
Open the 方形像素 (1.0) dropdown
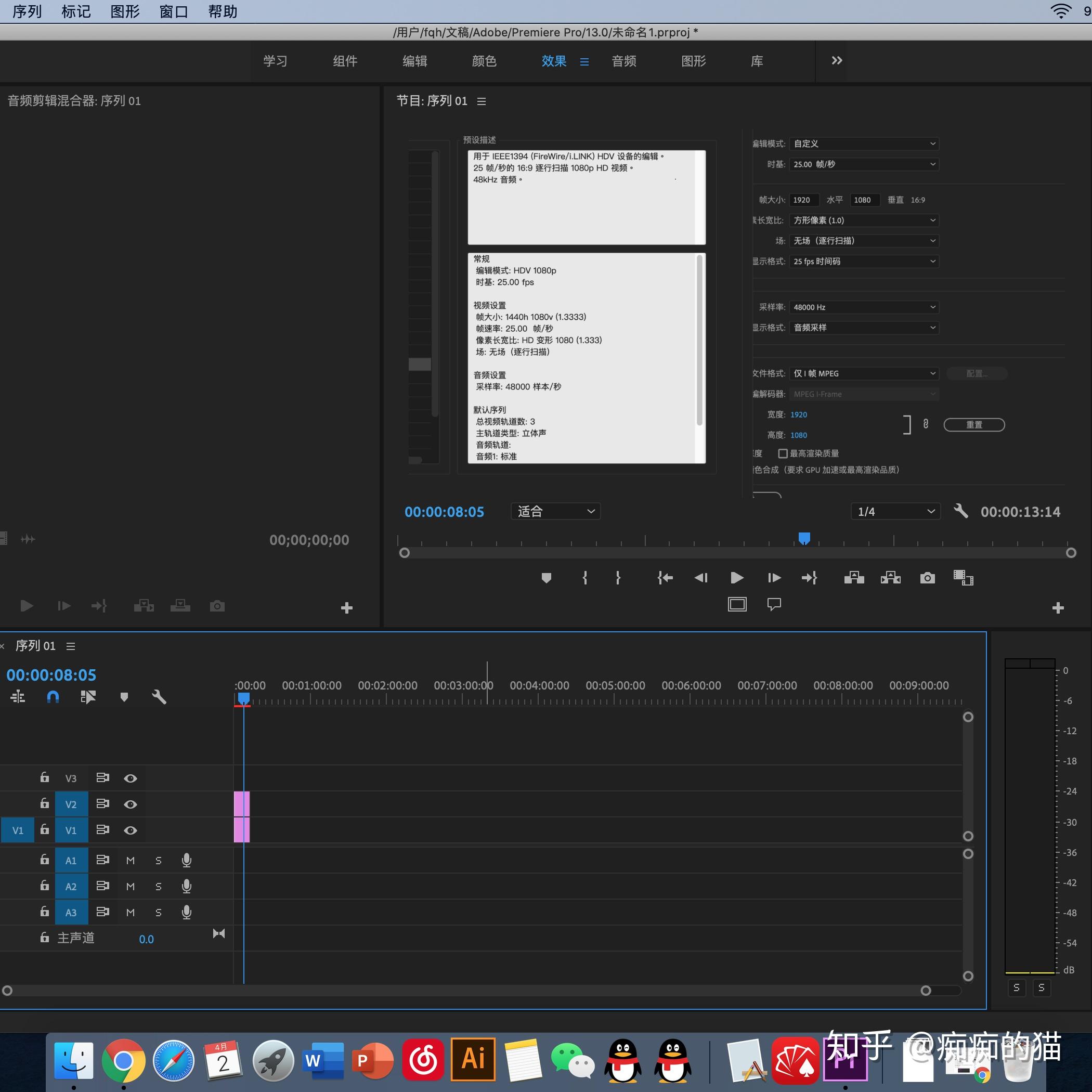pos(864,220)
